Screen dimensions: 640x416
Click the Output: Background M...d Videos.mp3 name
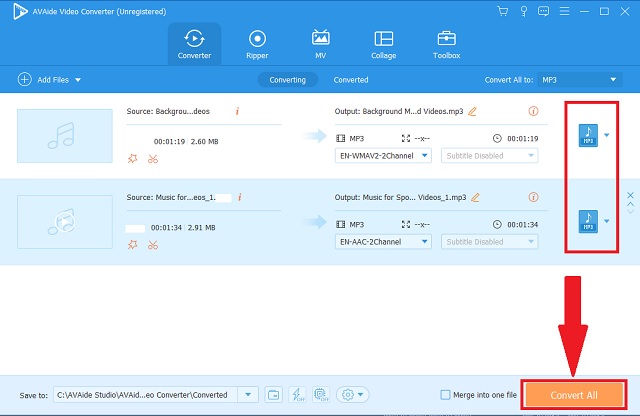point(399,111)
